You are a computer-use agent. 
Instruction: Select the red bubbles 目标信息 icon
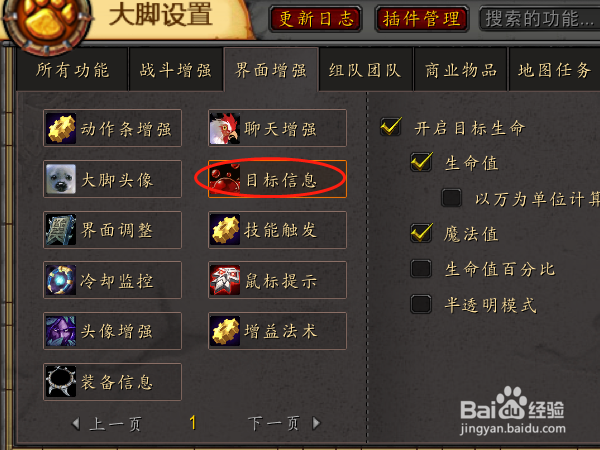(x=225, y=179)
